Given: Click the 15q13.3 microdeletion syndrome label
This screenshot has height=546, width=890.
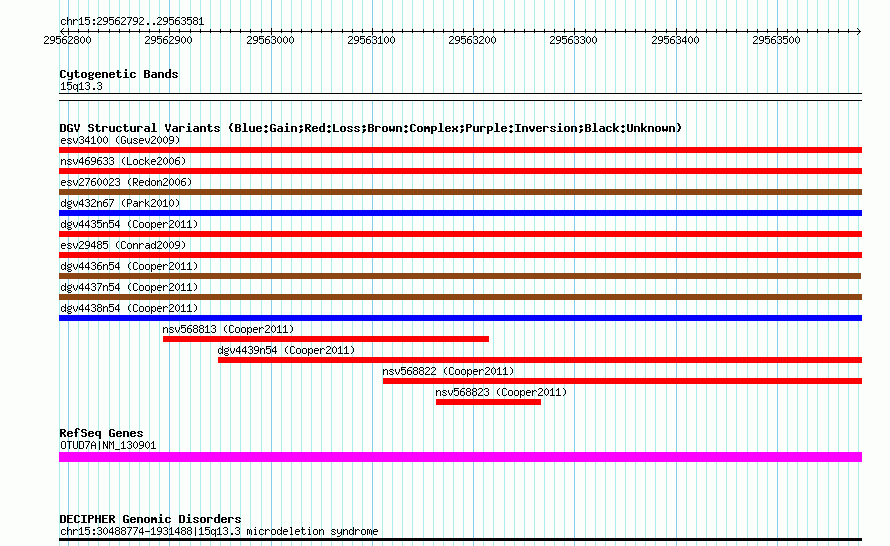Looking at the screenshot, I should [219, 532].
